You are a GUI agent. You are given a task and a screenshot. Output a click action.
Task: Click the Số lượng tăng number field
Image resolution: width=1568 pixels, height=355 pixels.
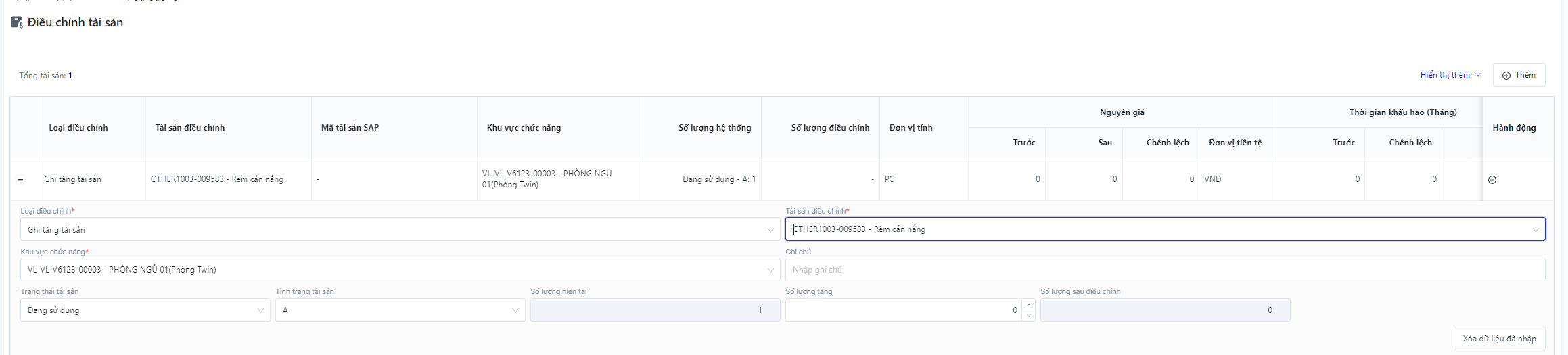click(x=903, y=310)
